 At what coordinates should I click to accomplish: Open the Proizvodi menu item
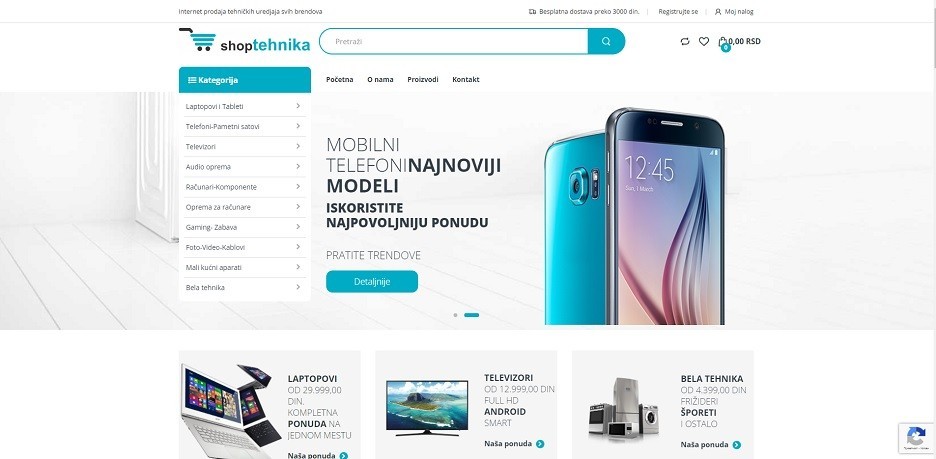(423, 79)
